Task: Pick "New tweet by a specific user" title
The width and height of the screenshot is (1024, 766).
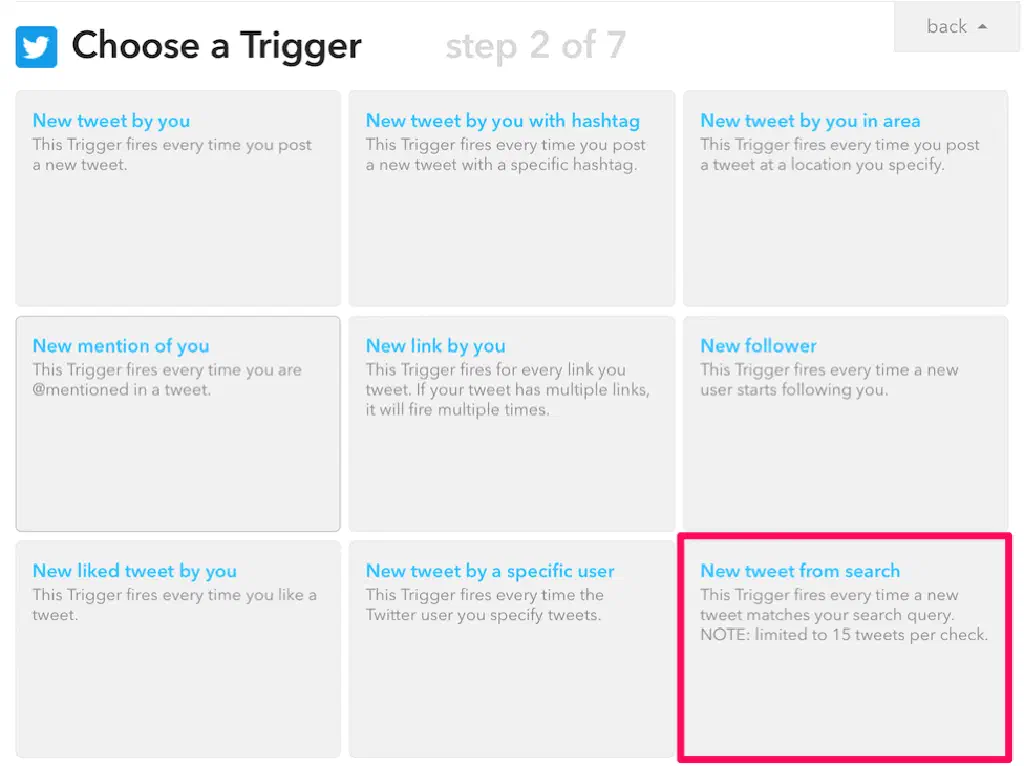Action: [x=490, y=571]
